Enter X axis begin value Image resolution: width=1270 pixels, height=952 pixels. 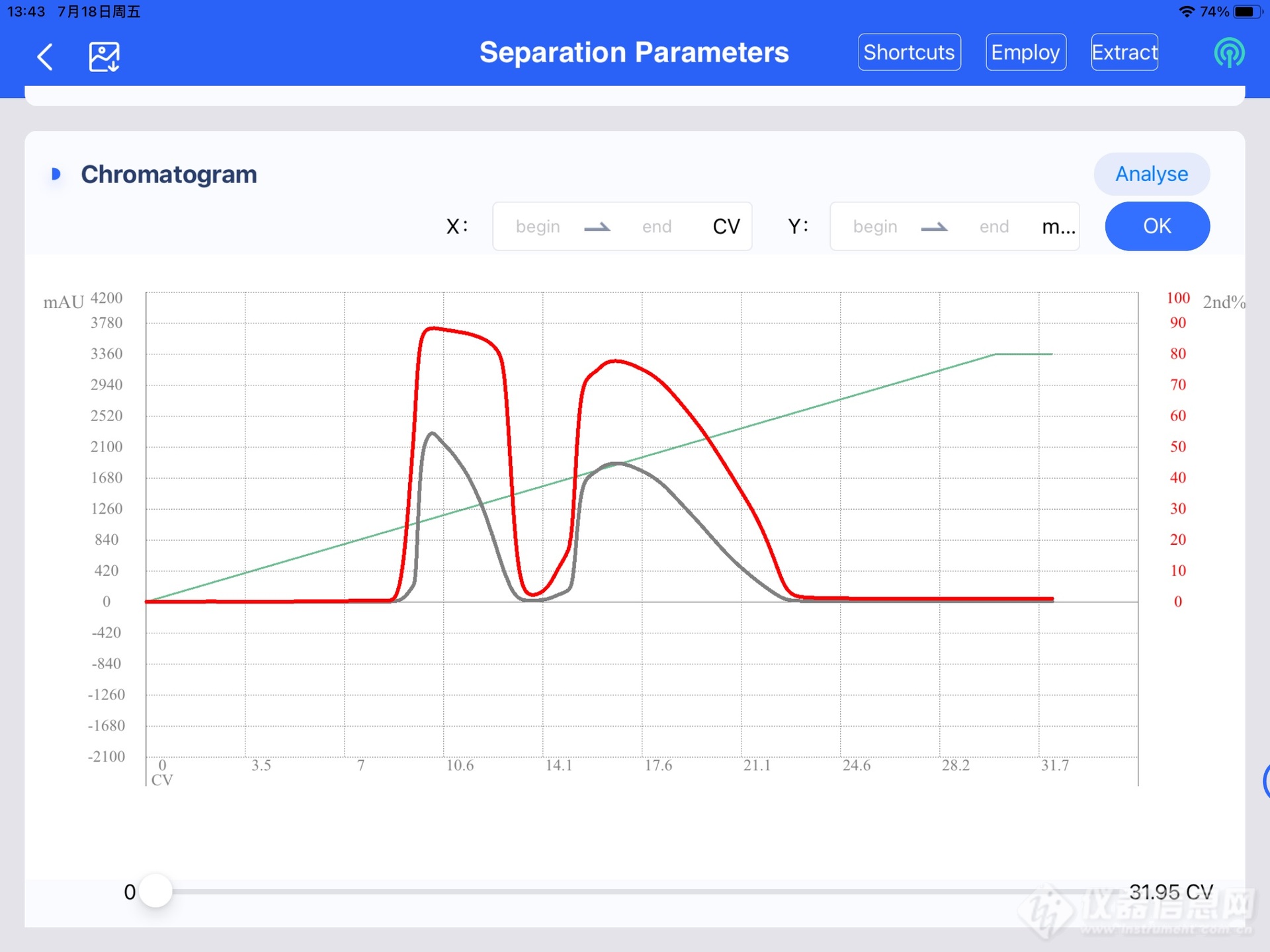pos(538,227)
